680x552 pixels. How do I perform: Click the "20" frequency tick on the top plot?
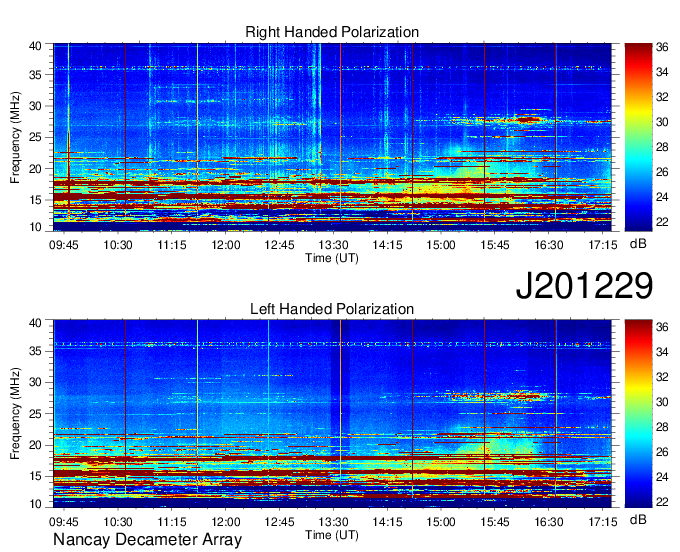coord(35,169)
